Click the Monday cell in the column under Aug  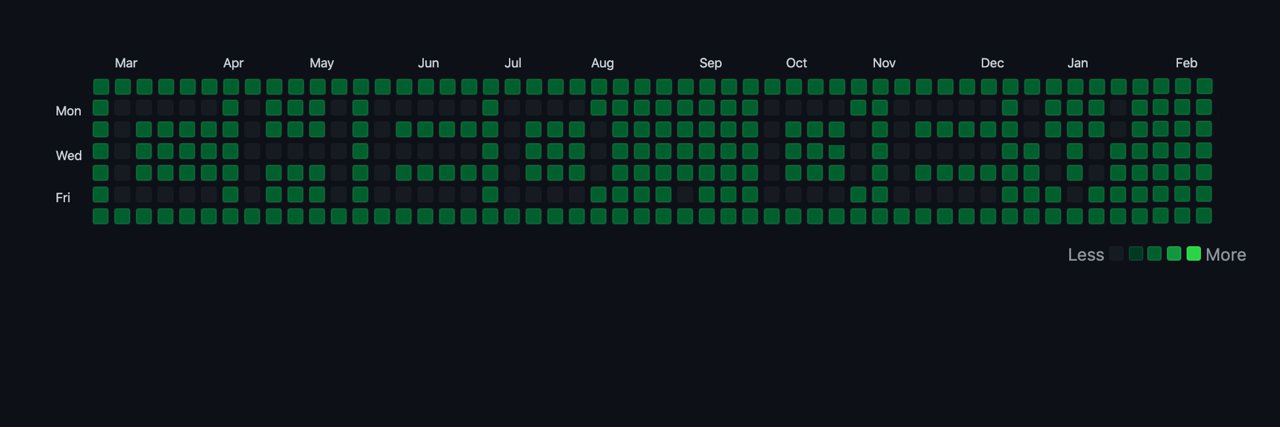598,107
